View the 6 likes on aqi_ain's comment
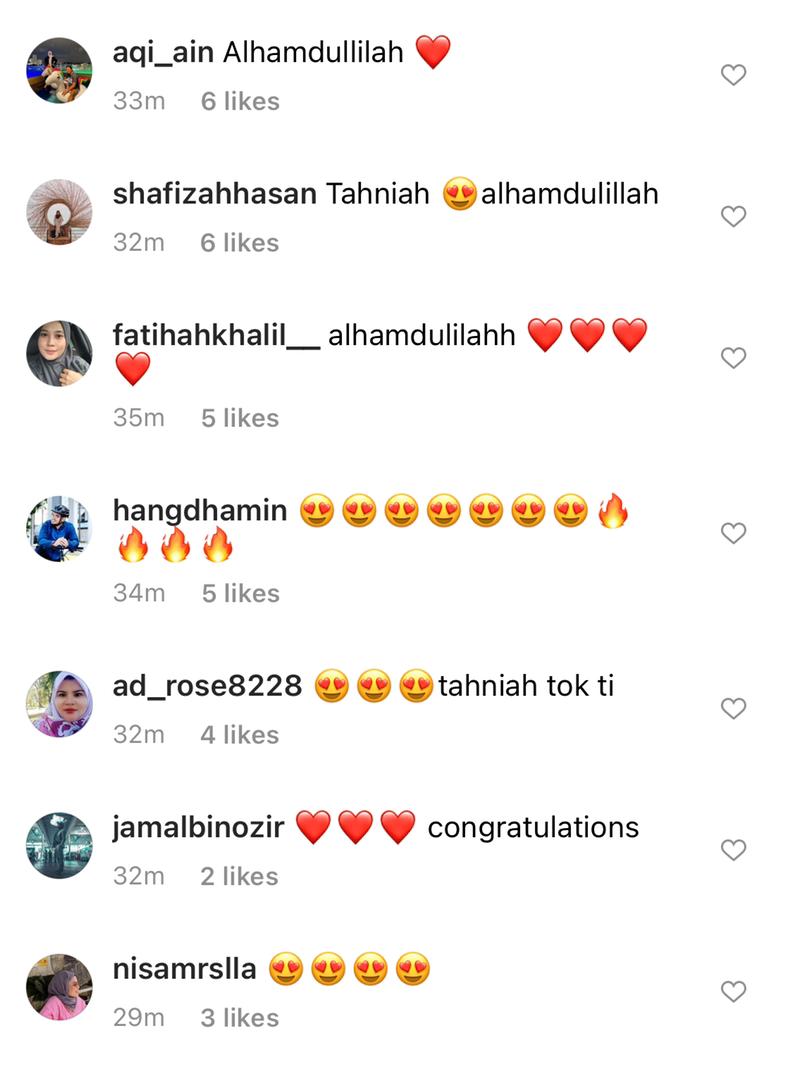This screenshot has height=1080, width=792. (x=240, y=101)
